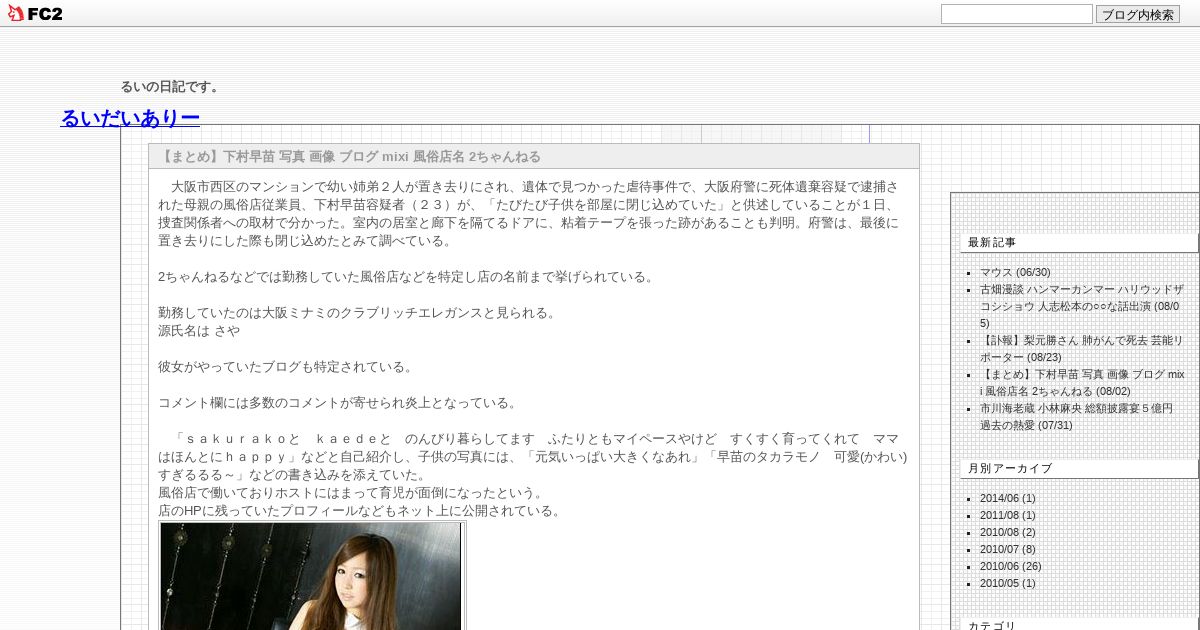Screen dimensions: 1200x630
Task: Open the 2011/08 (1) monthly archive
Action: tap(1007, 515)
